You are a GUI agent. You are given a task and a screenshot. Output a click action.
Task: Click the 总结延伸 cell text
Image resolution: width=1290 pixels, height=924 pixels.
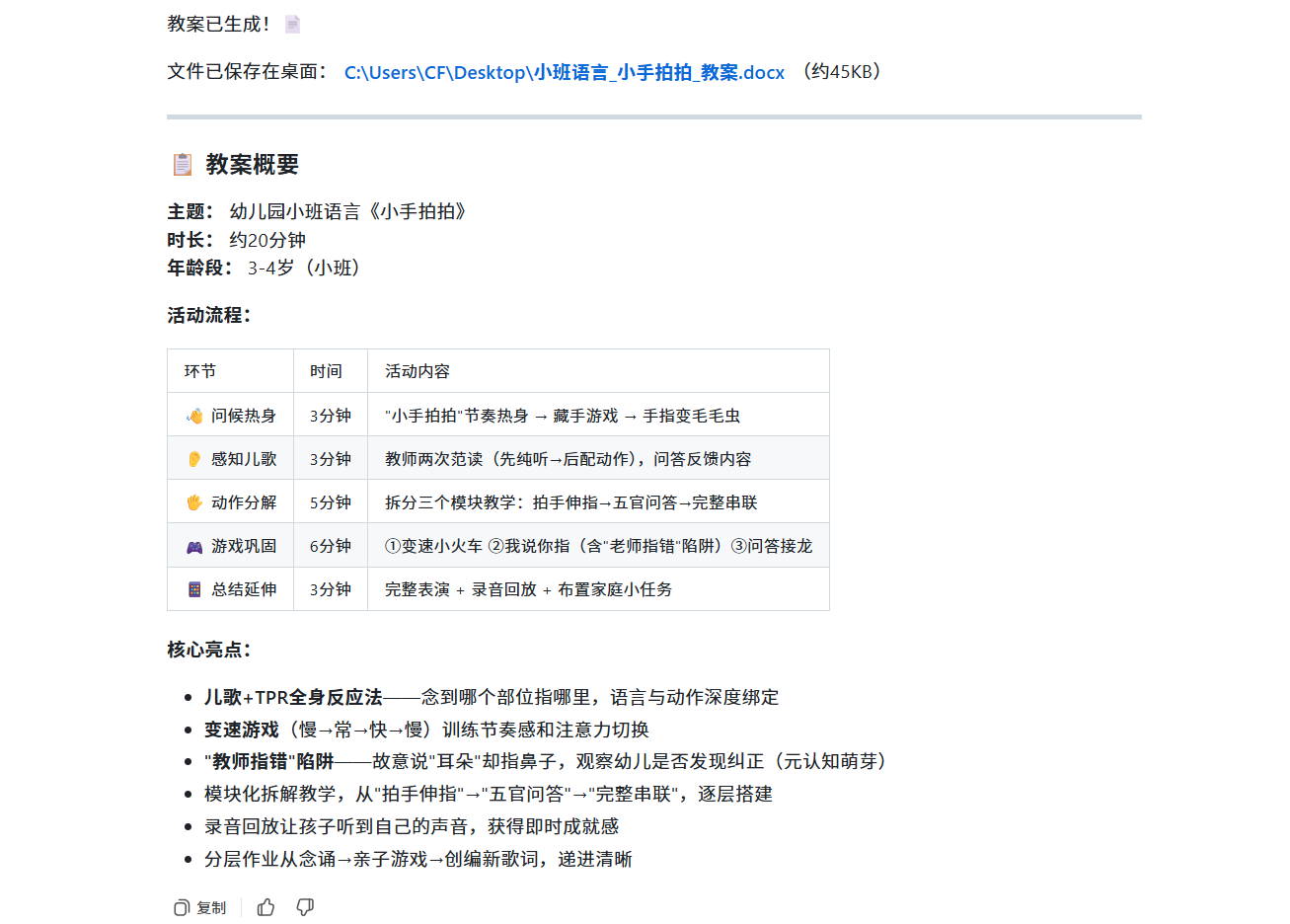click(x=244, y=589)
